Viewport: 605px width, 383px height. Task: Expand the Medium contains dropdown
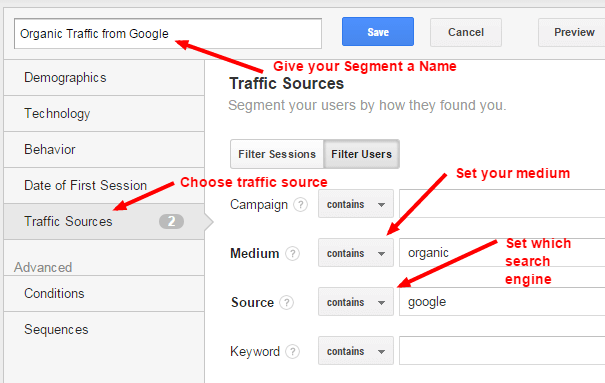(356, 253)
